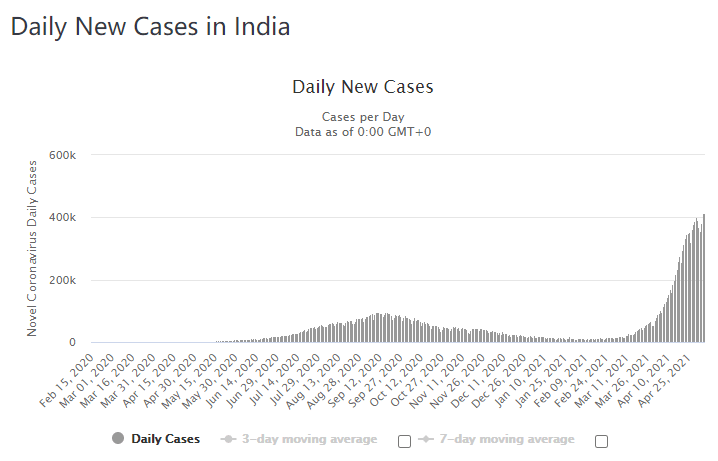Click the 600k y-axis label

[63, 155]
